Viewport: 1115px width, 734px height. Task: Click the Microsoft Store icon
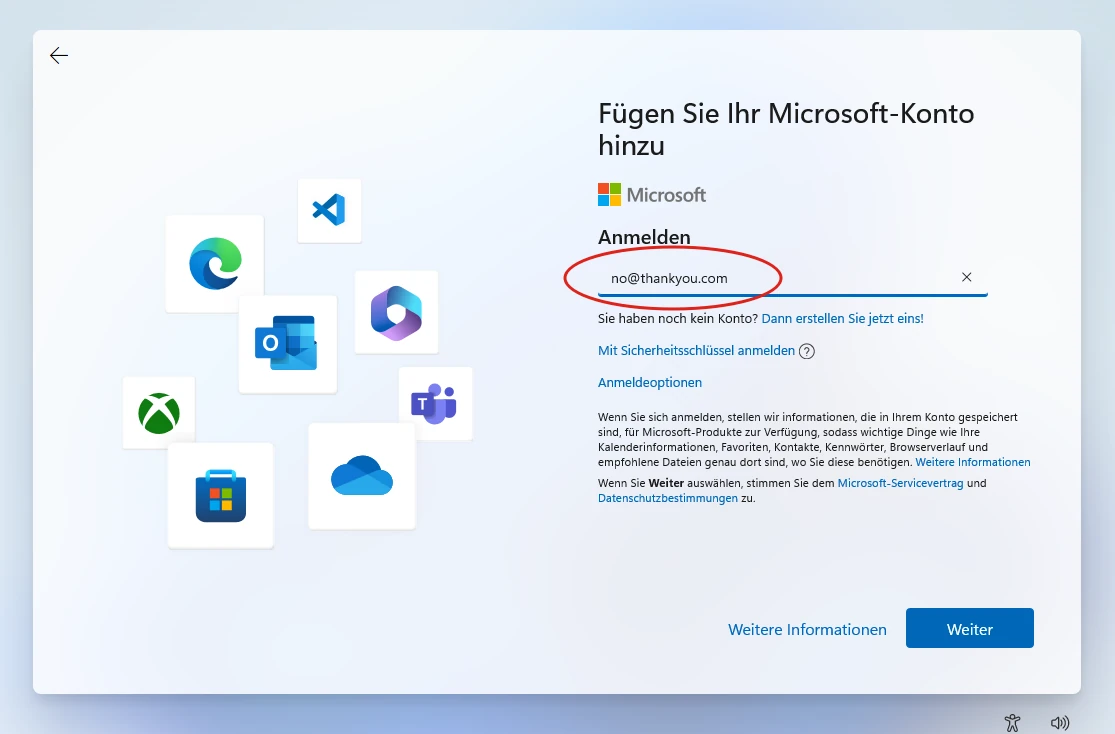(x=220, y=494)
